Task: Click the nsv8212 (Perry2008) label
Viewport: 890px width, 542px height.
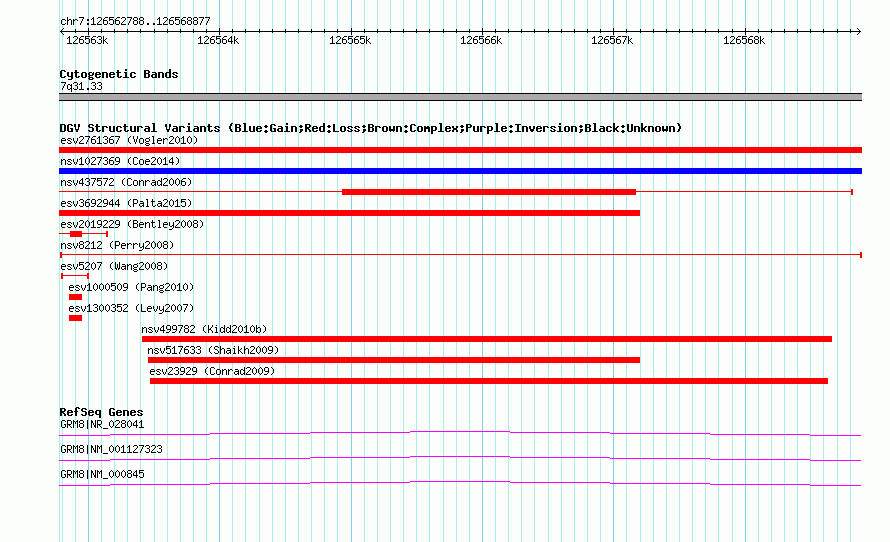Action: [x=117, y=245]
